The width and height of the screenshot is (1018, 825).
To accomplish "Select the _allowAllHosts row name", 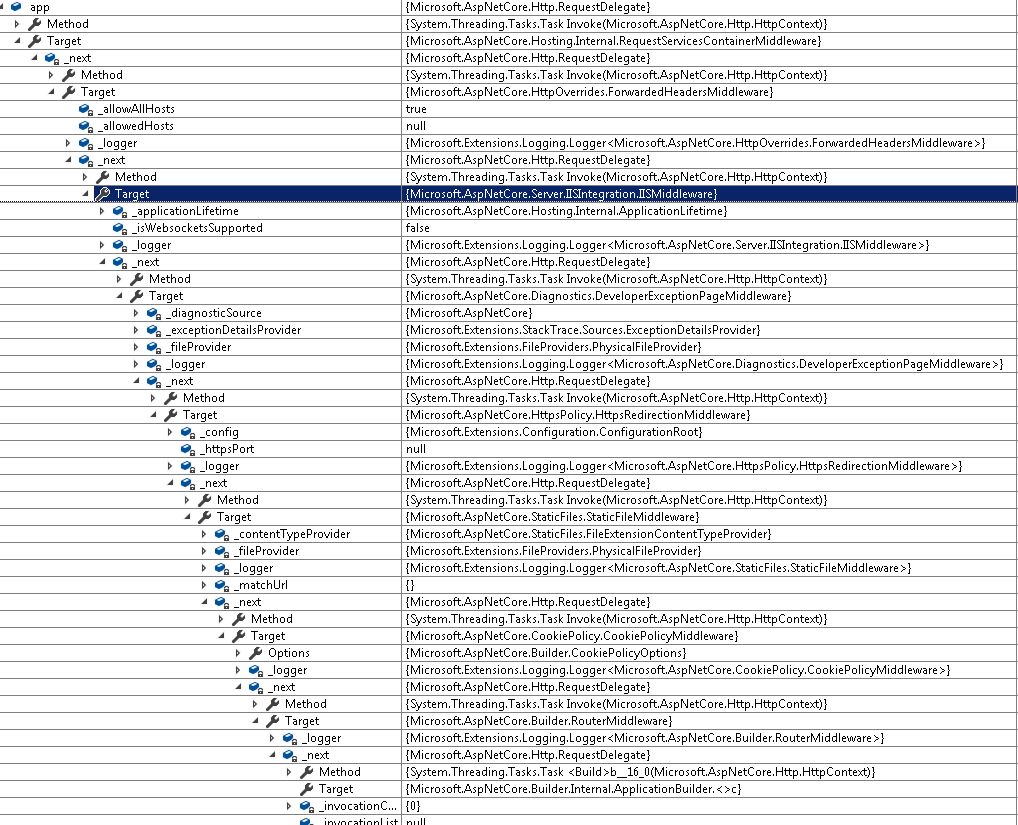I will point(136,109).
